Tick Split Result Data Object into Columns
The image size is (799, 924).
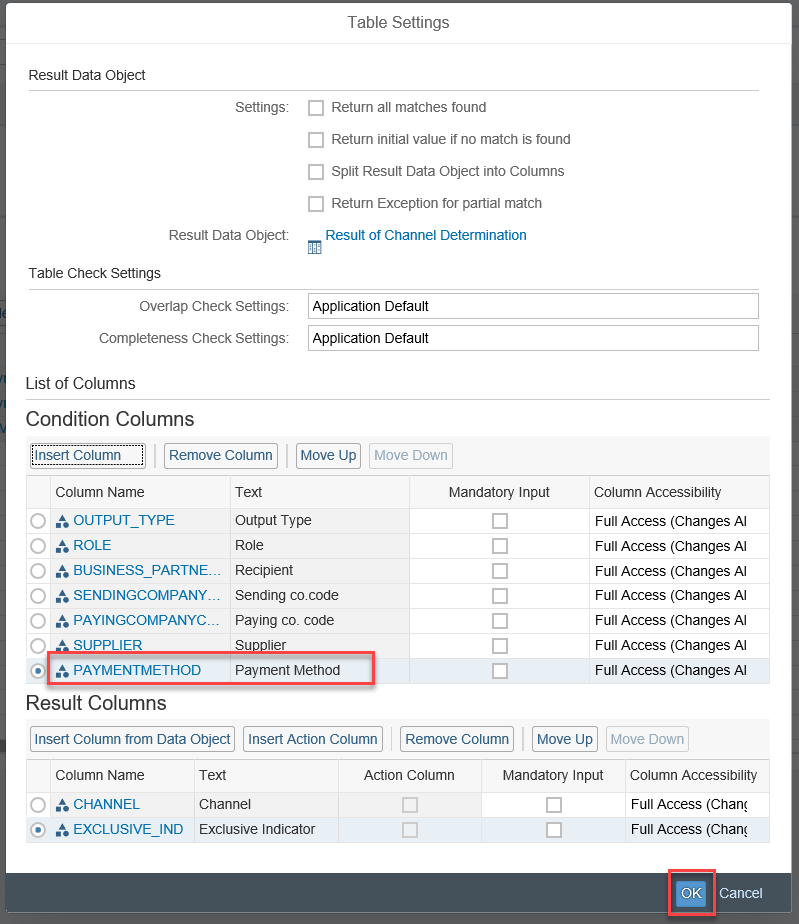(x=316, y=171)
